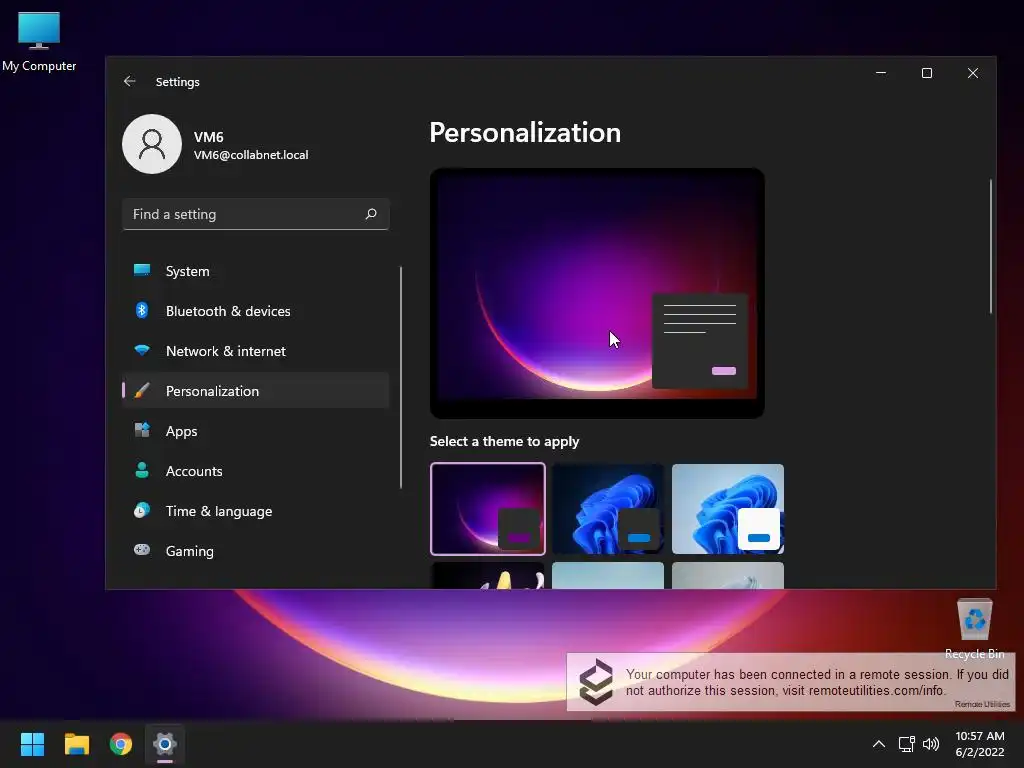Open Time & language settings
The width and height of the screenshot is (1024, 768).
(x=255, y=511)
